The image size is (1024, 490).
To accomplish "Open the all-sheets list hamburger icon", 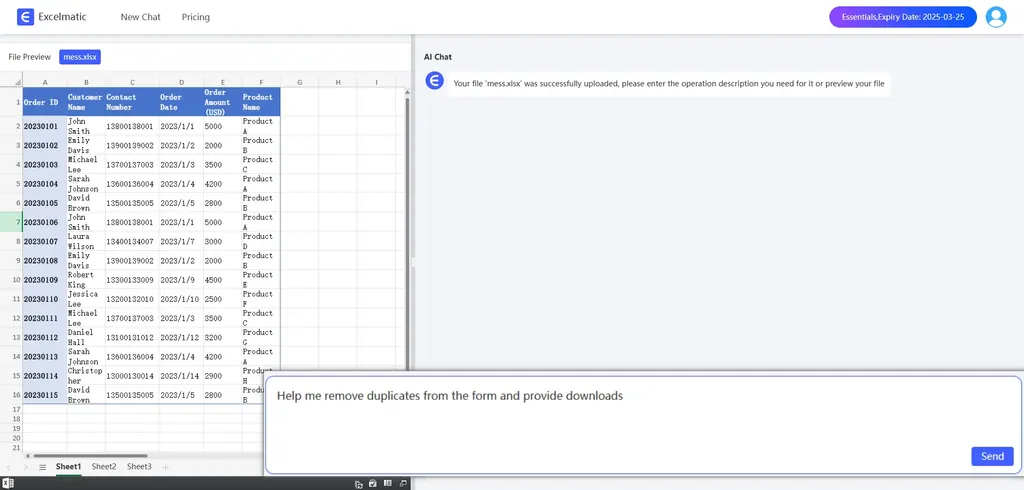I will (42, 467).
